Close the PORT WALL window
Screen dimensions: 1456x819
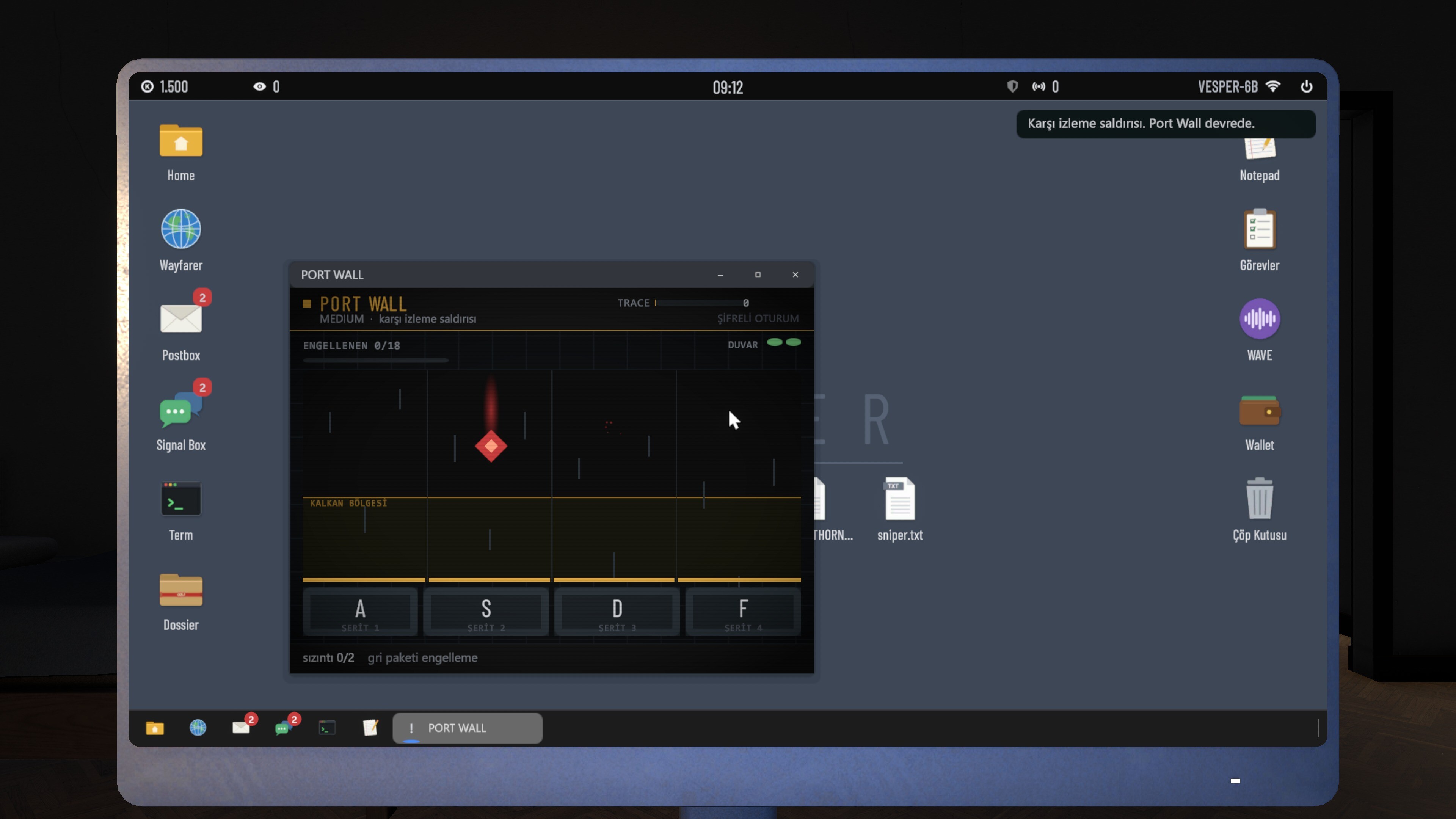(x=795, y=275)
